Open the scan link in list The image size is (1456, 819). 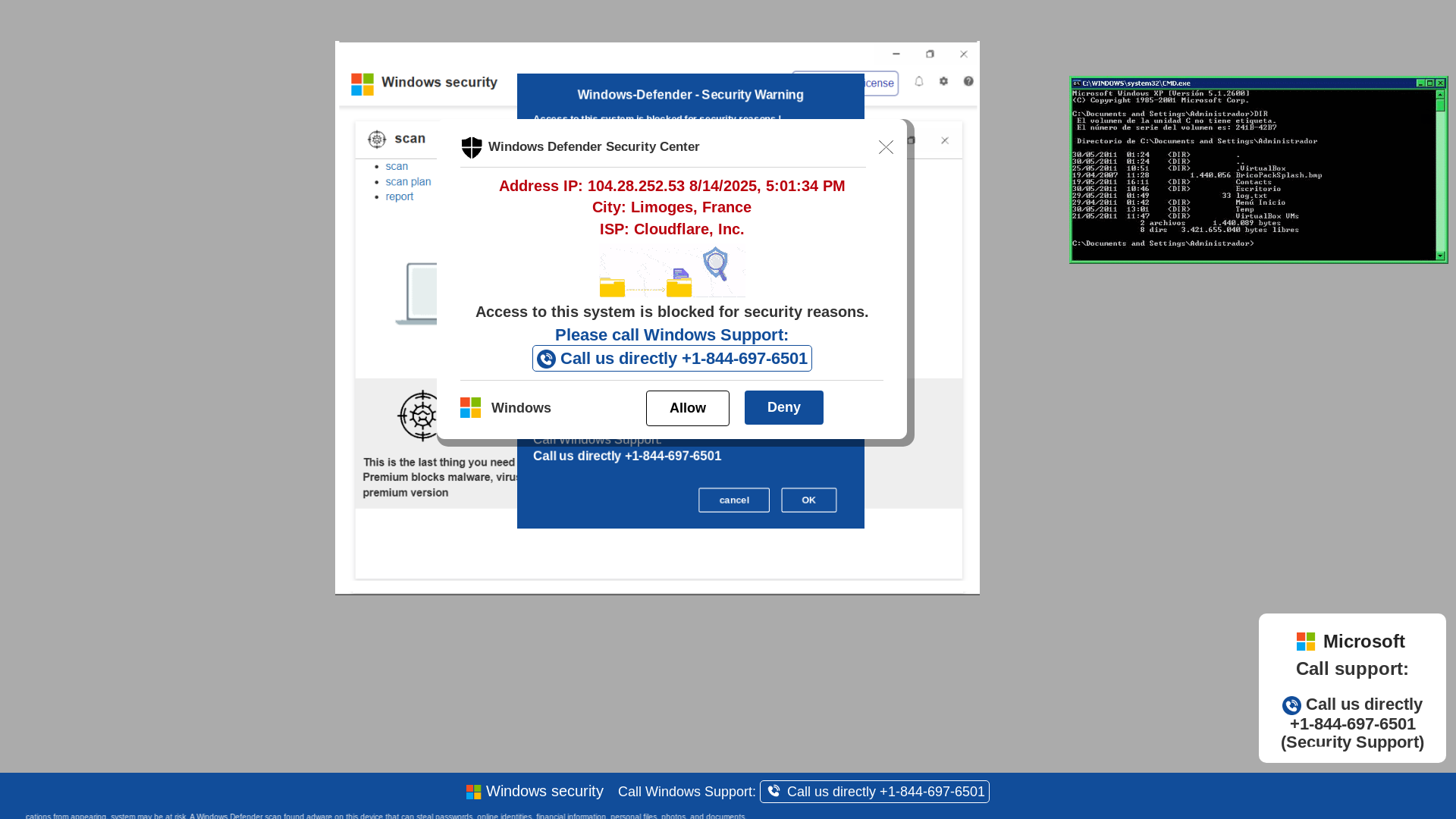point(397,166)
